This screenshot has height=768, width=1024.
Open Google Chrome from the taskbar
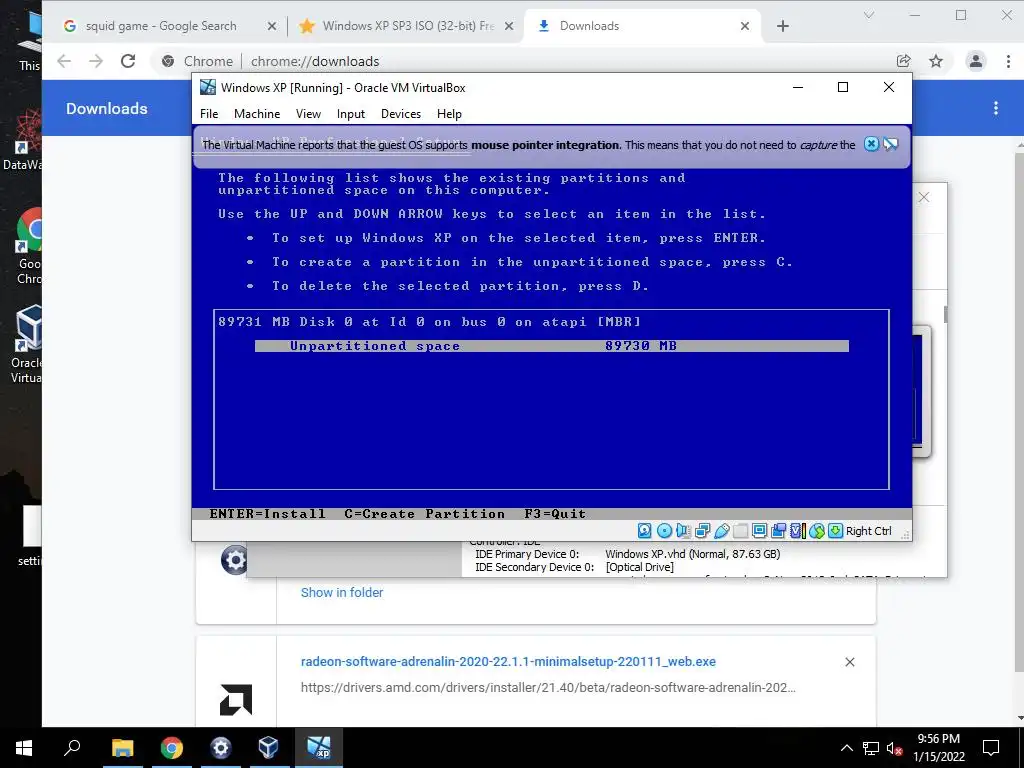click(x=172, y=748)
